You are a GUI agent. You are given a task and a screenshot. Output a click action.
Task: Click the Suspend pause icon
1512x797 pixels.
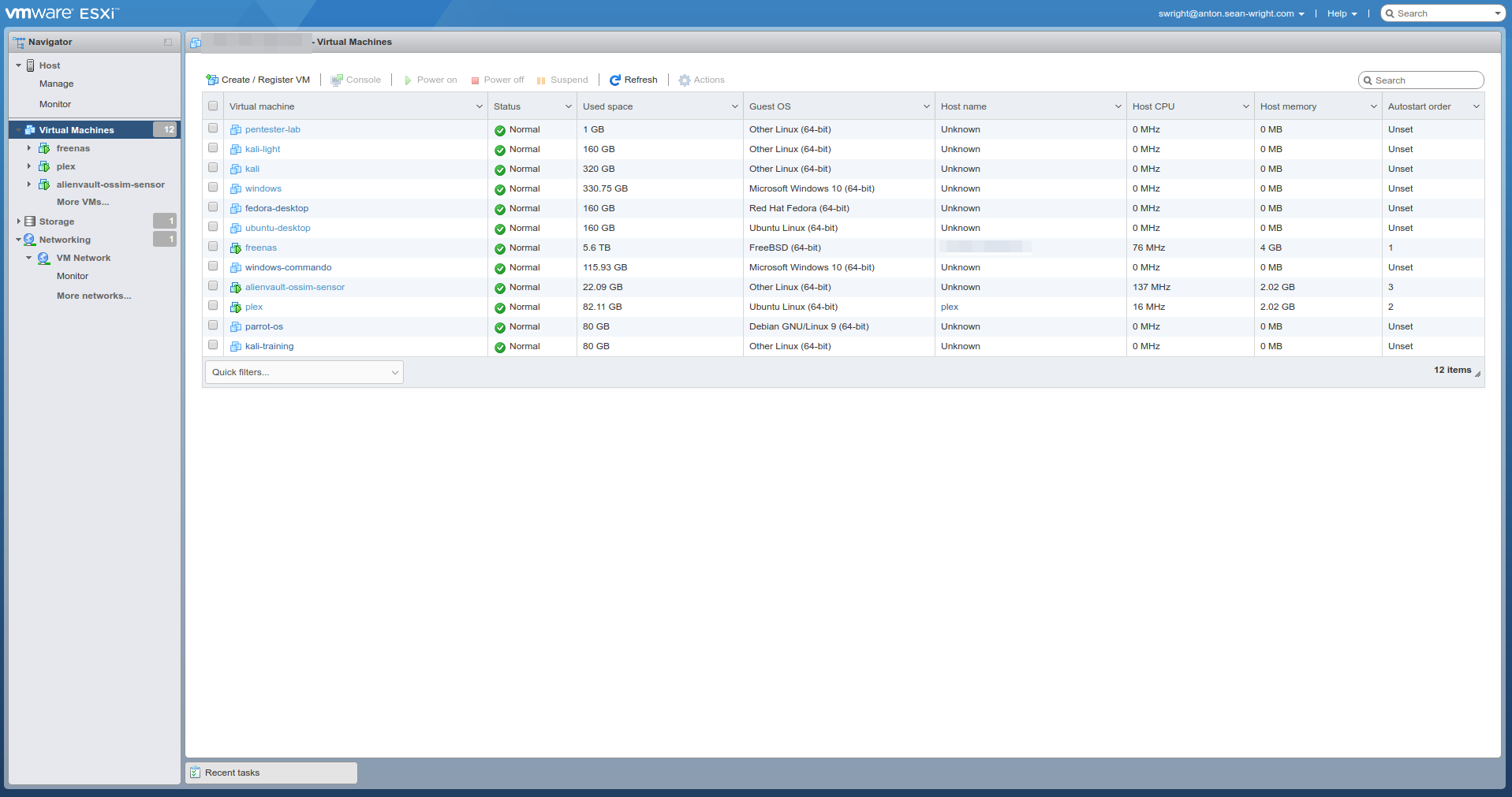(x=541, y=80)
